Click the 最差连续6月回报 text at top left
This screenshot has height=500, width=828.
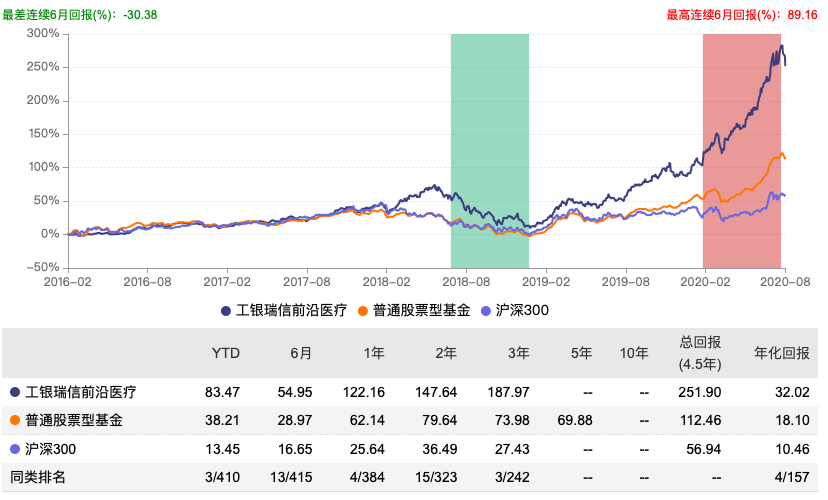(x=79, y=14)
